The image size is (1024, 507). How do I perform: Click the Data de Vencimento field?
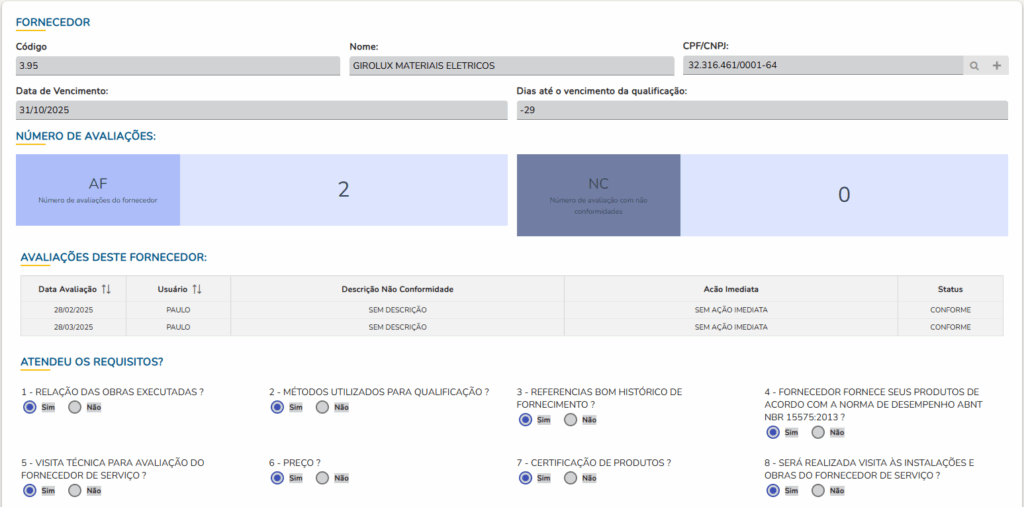pyautogui.click(x=261, y=110)
